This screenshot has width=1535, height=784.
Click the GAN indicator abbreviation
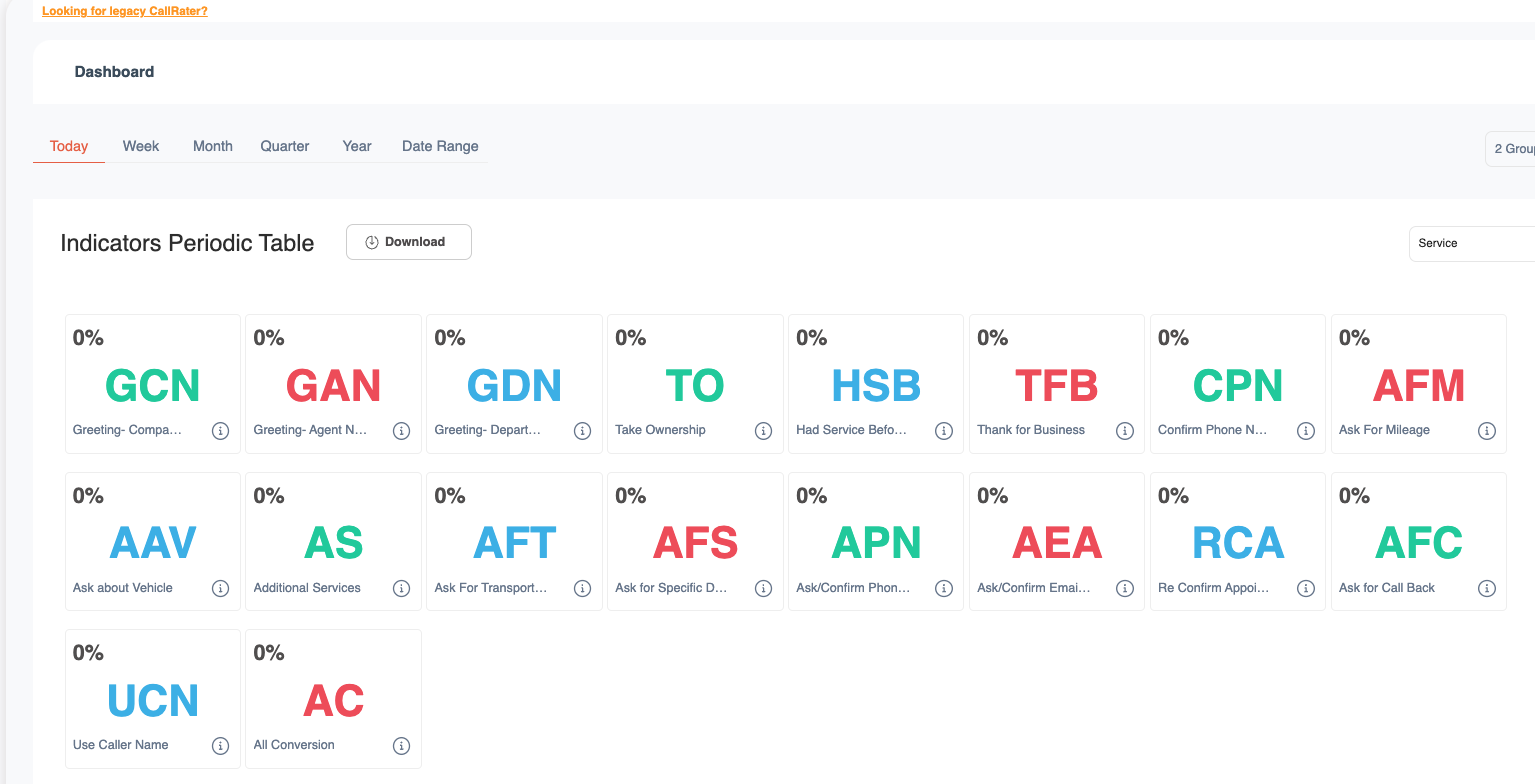click(x=334, y=386)
